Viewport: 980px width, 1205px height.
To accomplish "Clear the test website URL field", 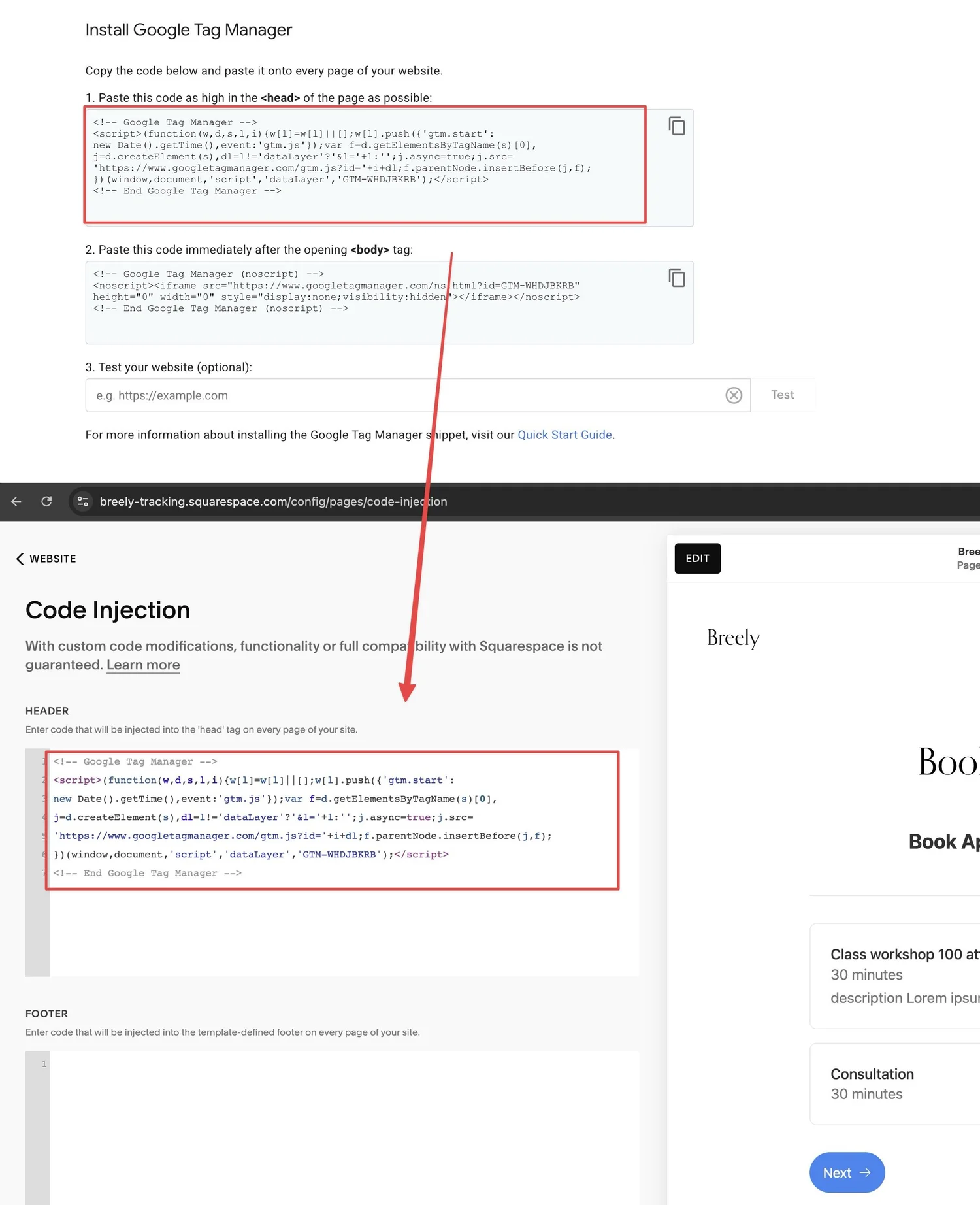I will pos(734,395).
